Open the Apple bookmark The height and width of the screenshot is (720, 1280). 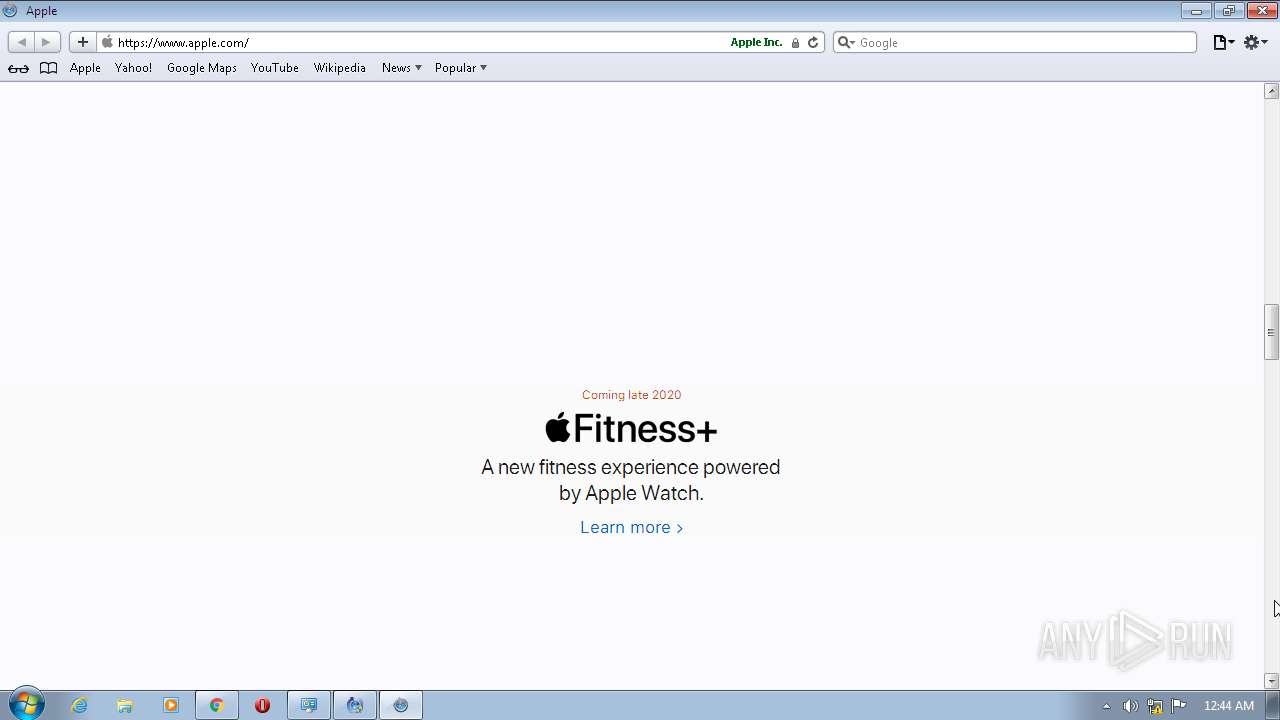(x=85, y=68)
